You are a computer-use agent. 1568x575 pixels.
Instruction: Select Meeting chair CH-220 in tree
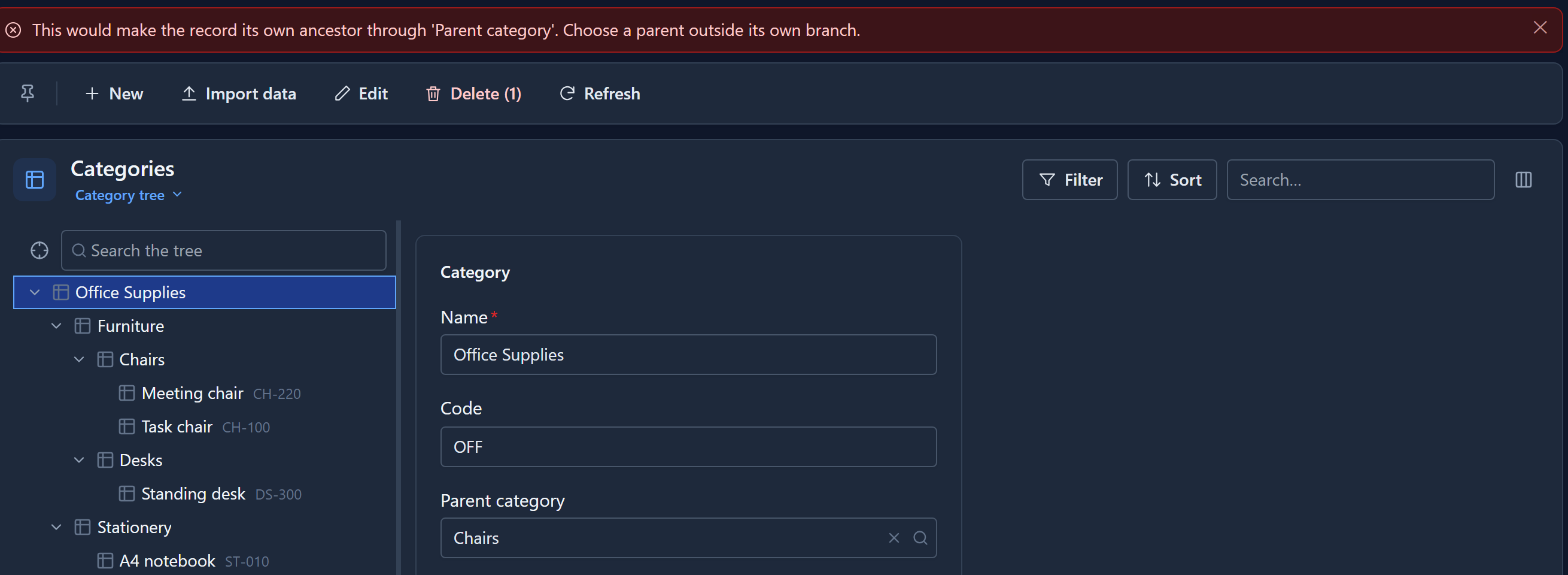(x=209, y=394)
